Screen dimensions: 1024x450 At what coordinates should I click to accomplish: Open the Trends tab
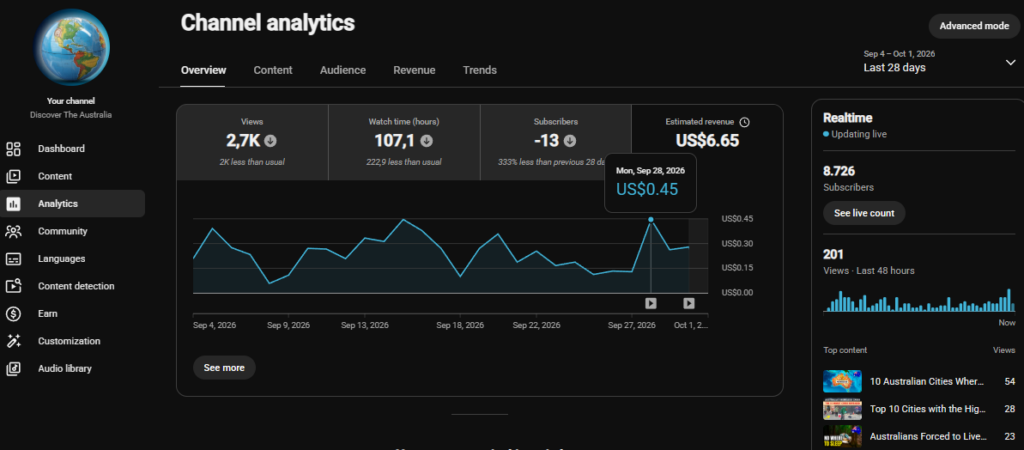[x=480, y=70]
